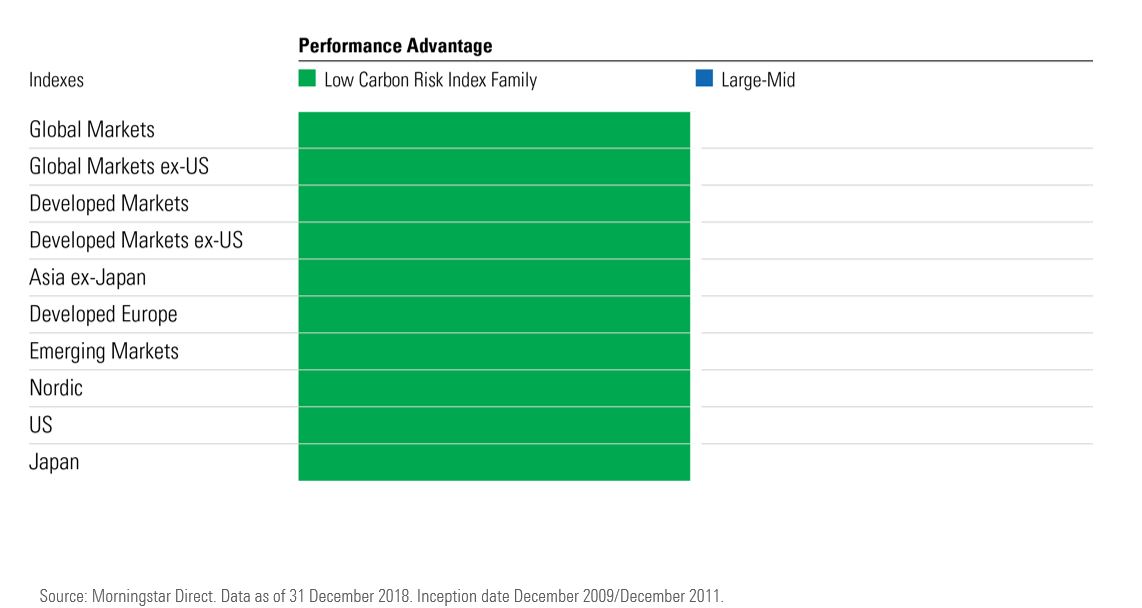Select the Emerging Markets row label
Image resolution: width=1142 pixels, height=608 pixels.
pos(104,352)
